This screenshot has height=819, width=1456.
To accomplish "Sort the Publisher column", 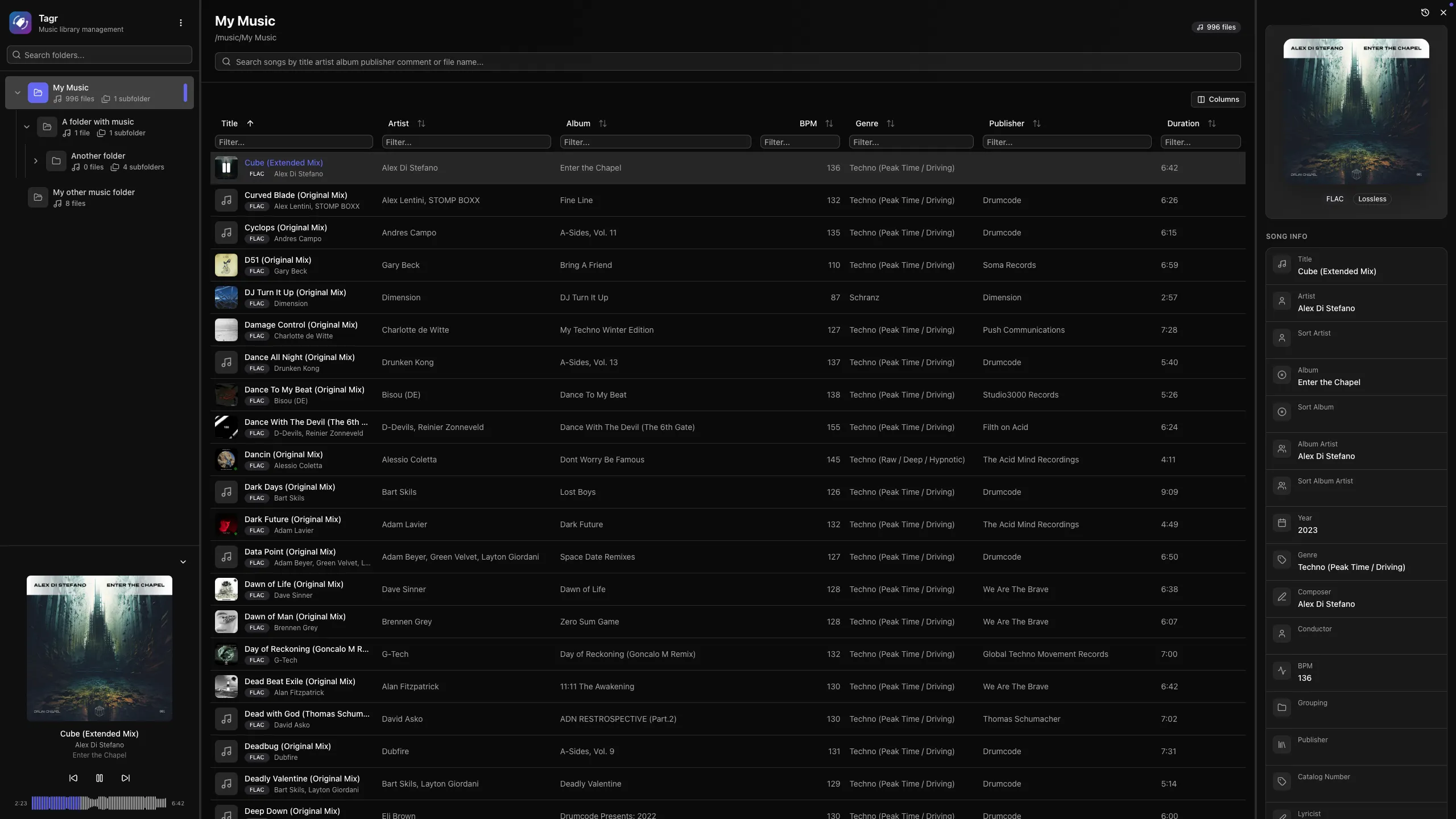I will pyautogui.click(x=1037, y=123).
